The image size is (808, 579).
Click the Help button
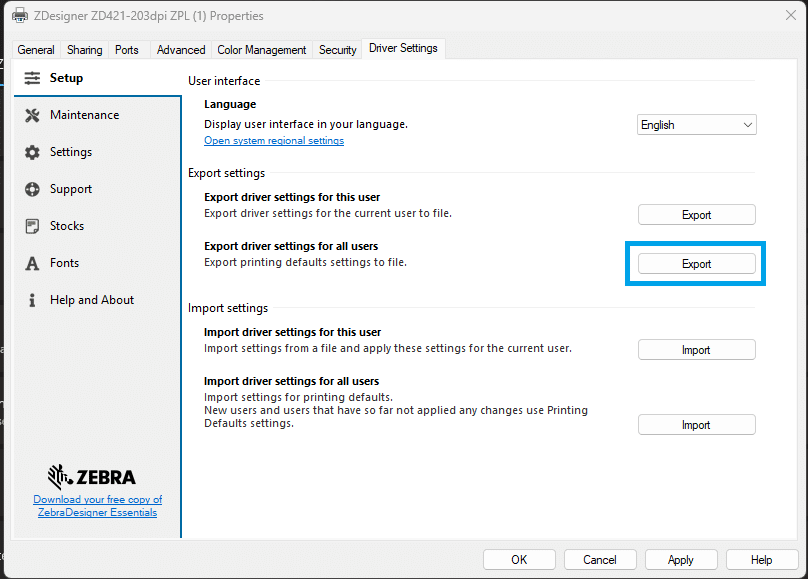point(762,560)
